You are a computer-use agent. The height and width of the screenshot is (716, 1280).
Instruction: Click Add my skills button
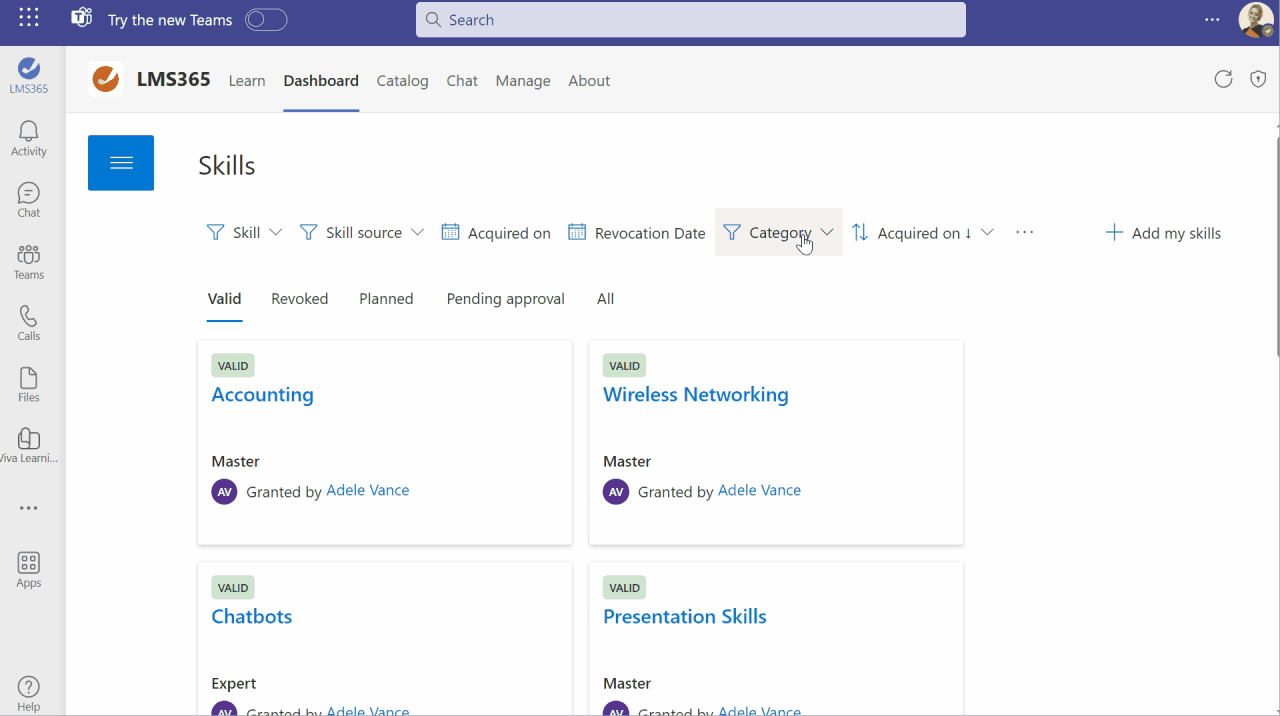[1163, 233]
